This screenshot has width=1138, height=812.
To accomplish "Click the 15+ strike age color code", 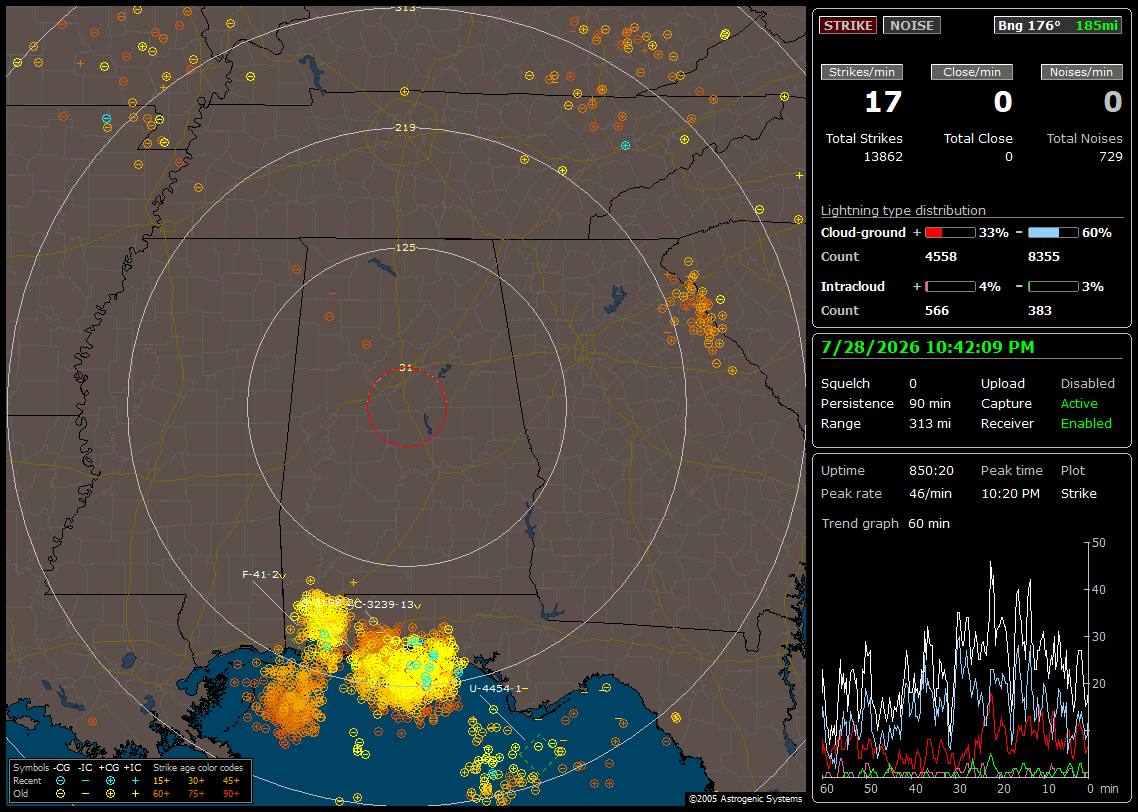I will click(161, 781).
